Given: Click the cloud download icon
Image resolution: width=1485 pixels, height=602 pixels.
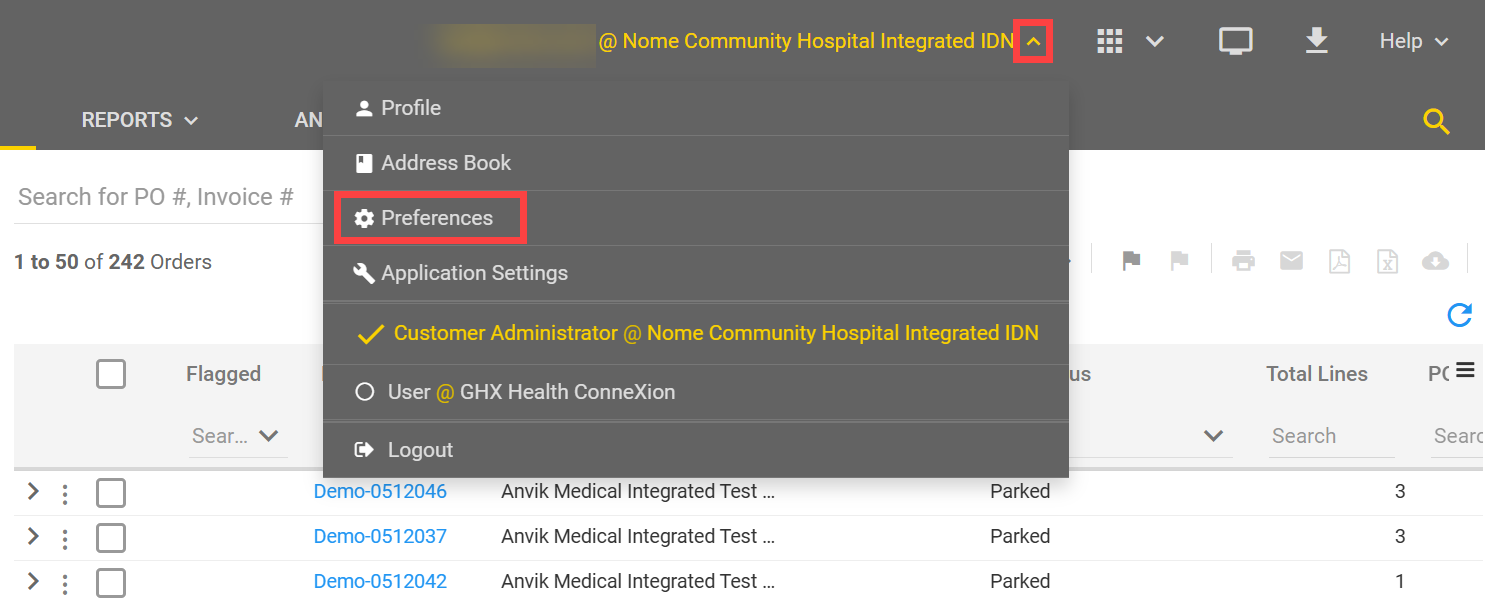Looking at the screenshot, I should [1435, 261].
